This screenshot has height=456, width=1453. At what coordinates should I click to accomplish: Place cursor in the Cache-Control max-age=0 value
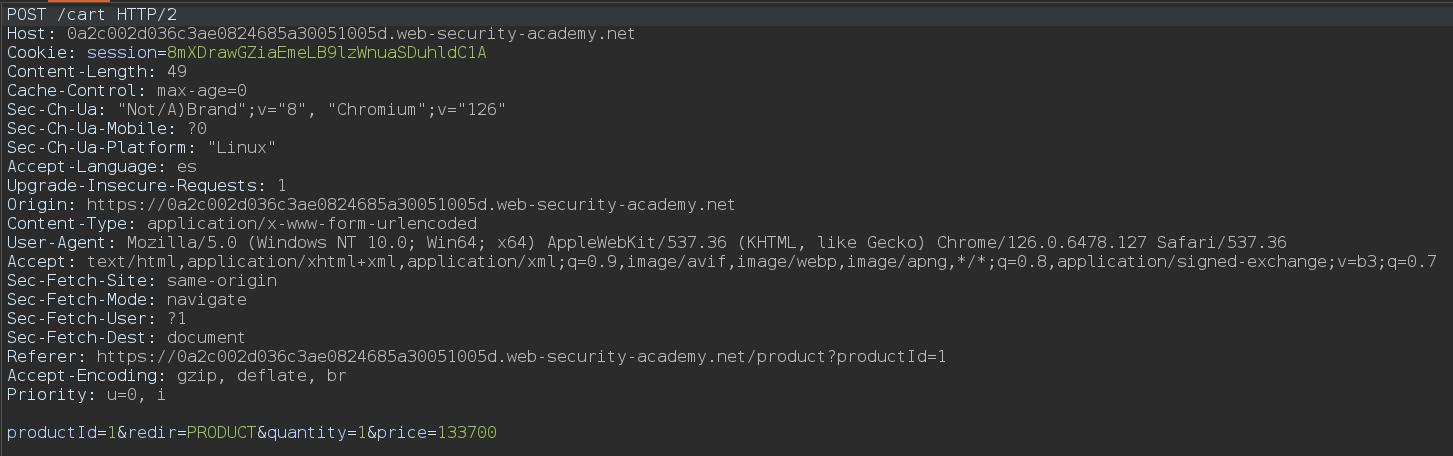(202, 90)
